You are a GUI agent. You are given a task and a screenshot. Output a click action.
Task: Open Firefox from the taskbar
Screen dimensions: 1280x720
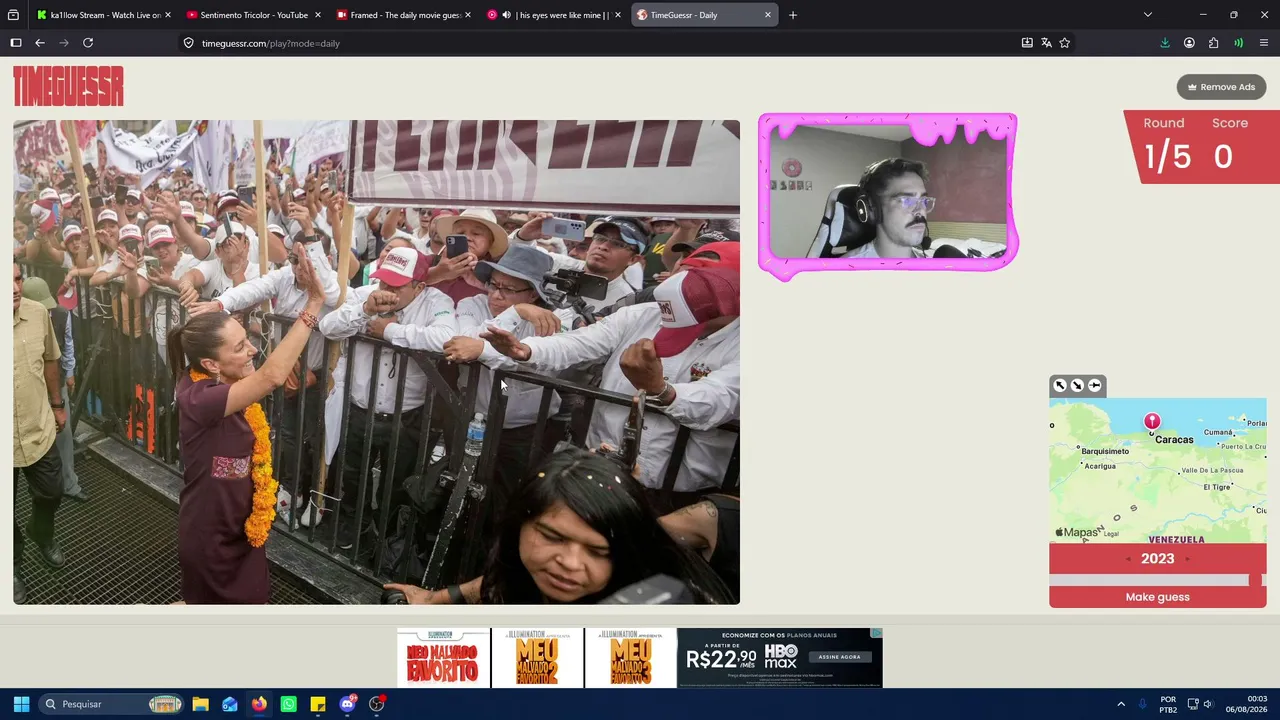pos(259,704)
